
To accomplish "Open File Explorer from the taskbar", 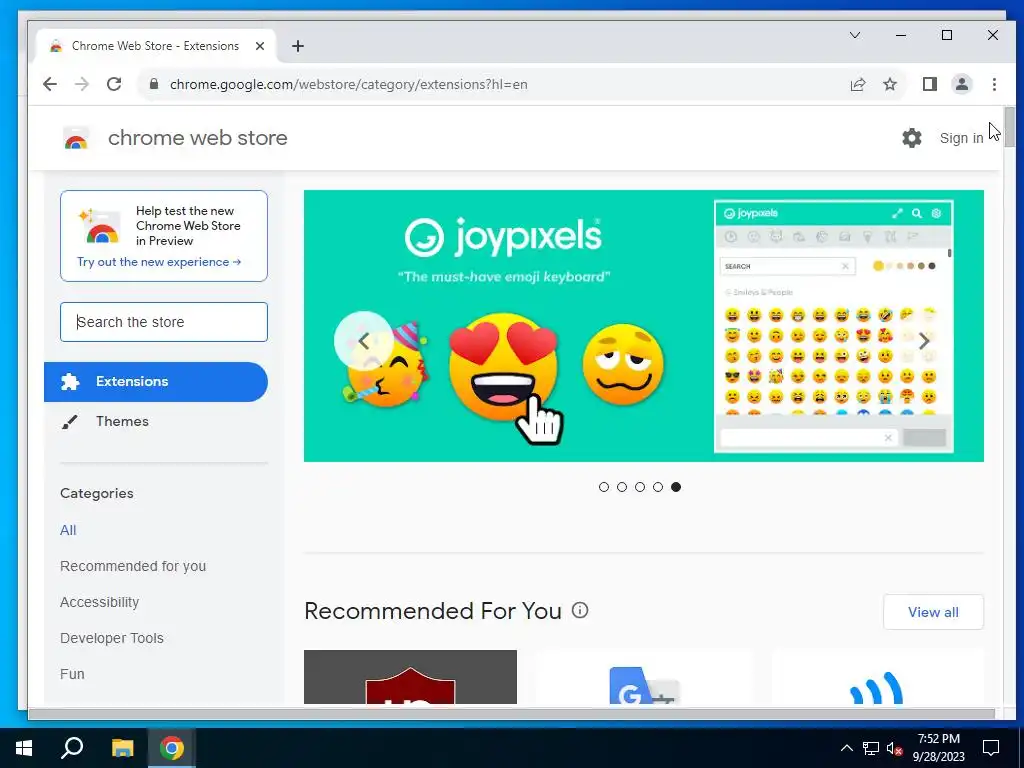I will [x=122, y=748].
